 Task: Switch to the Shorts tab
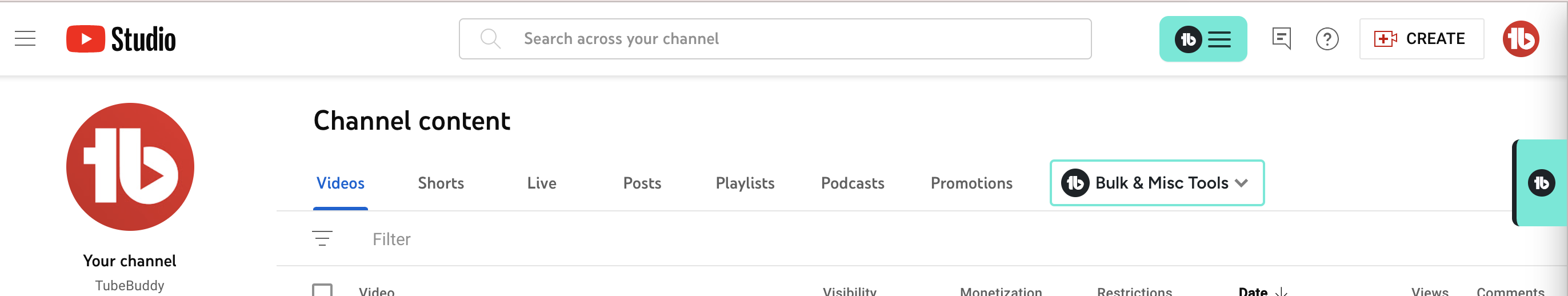[441, 183]
